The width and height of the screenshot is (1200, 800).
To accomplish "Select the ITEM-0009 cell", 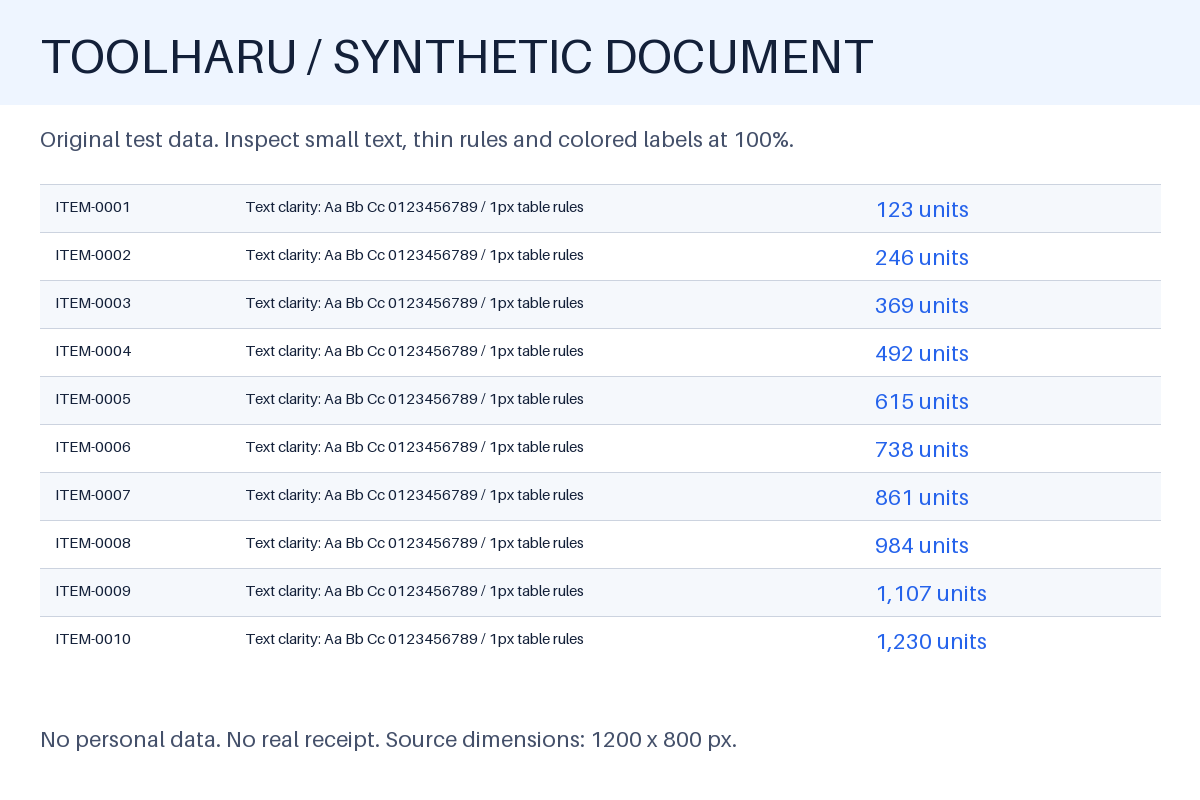I will pyautogui.click(x=93, y=591).
